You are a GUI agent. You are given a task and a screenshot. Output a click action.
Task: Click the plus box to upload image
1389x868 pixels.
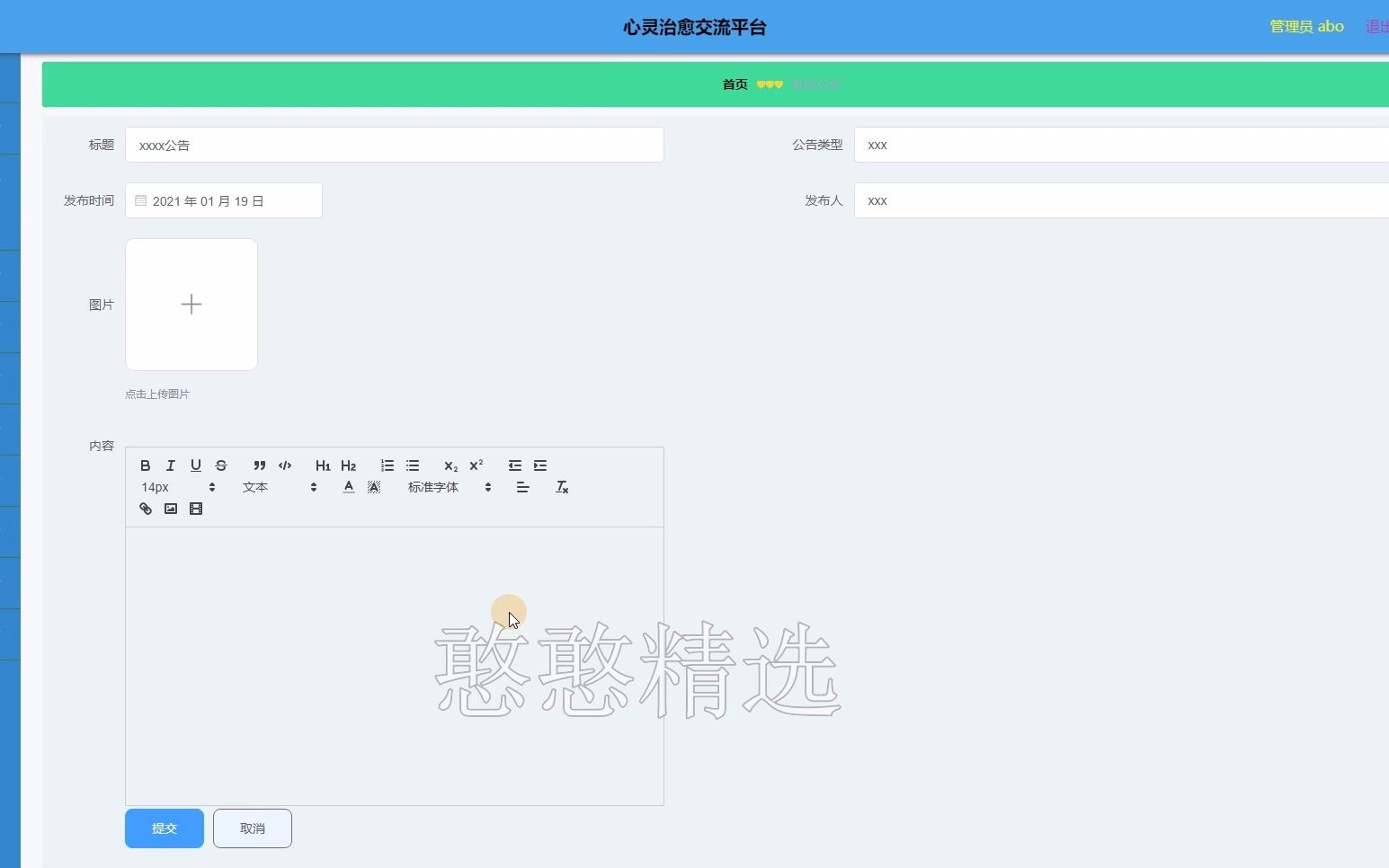point(191,305)
